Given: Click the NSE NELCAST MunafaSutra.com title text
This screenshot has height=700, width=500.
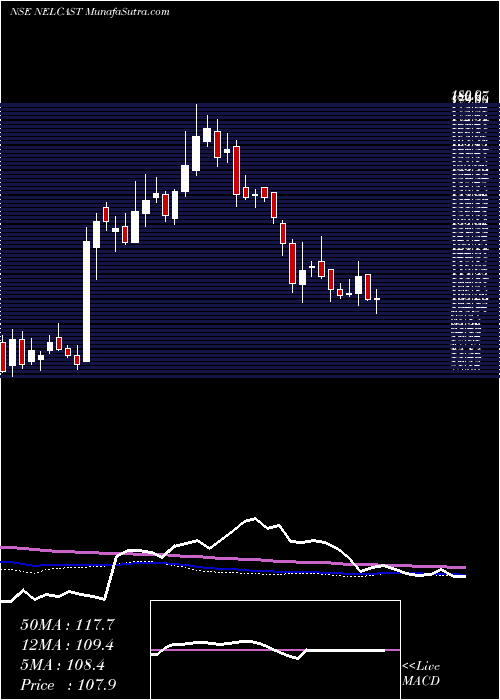Looking at the screenshot, I should [x=89, y=12].
